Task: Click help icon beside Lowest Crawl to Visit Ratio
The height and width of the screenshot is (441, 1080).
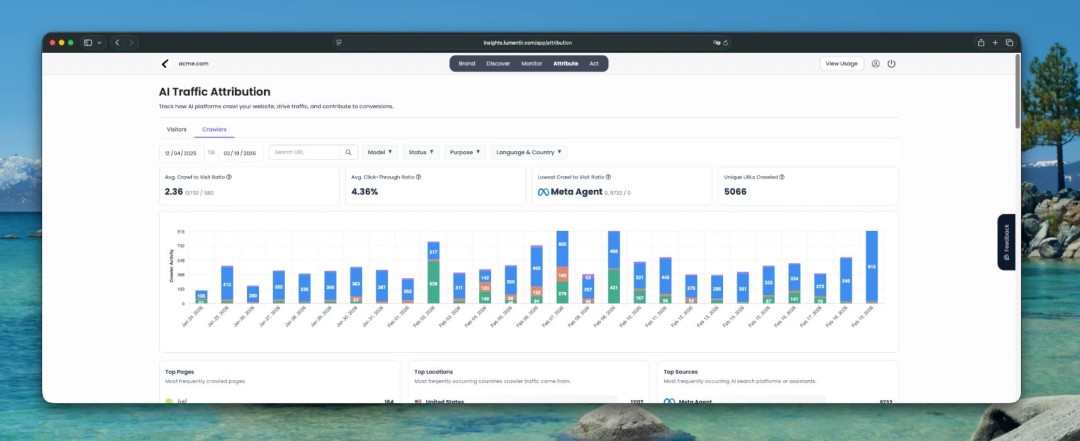Action: coord(608,177)
